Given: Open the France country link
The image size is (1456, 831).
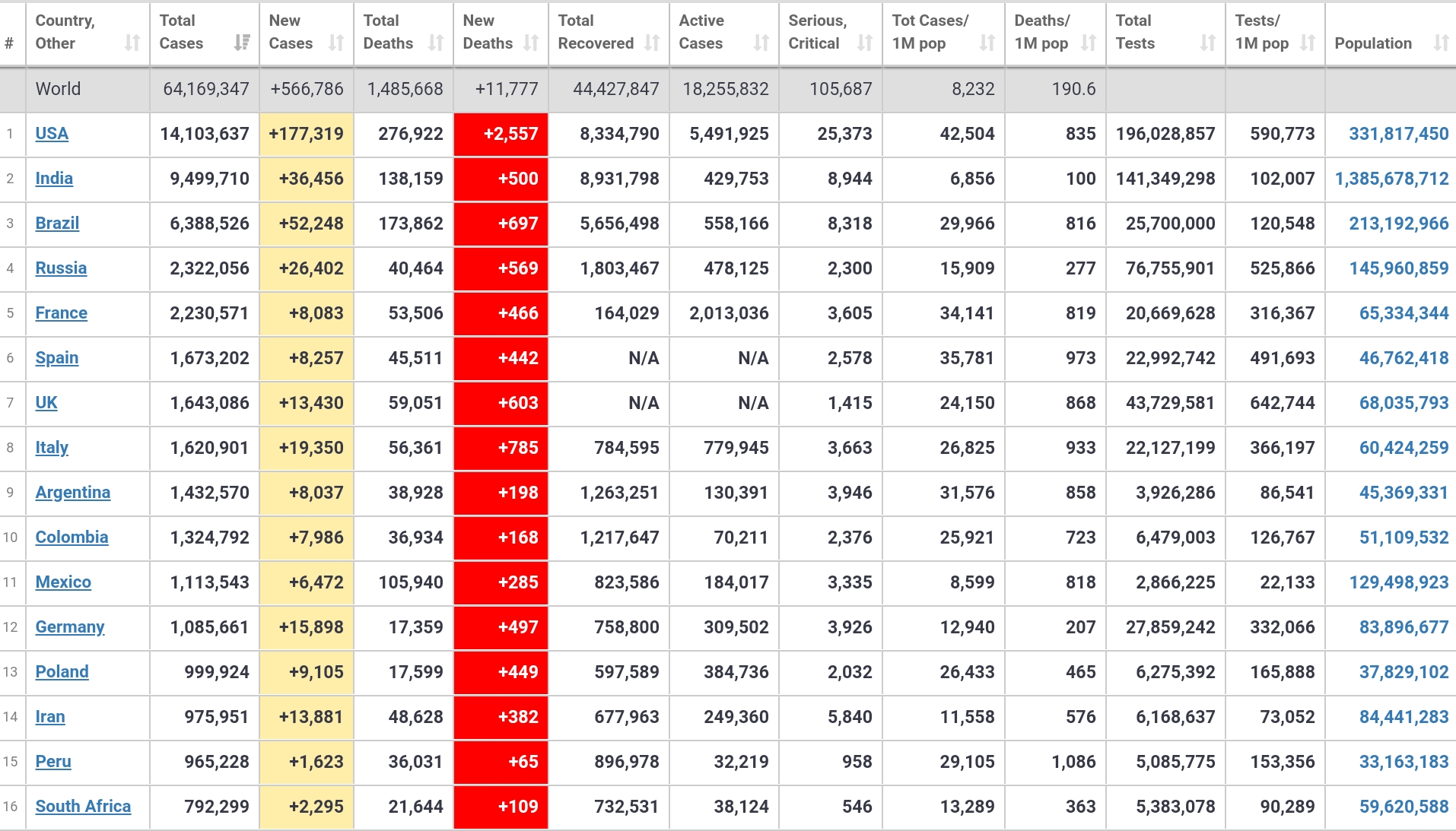Looking at the screenshot, I should (x=61, y=313).
